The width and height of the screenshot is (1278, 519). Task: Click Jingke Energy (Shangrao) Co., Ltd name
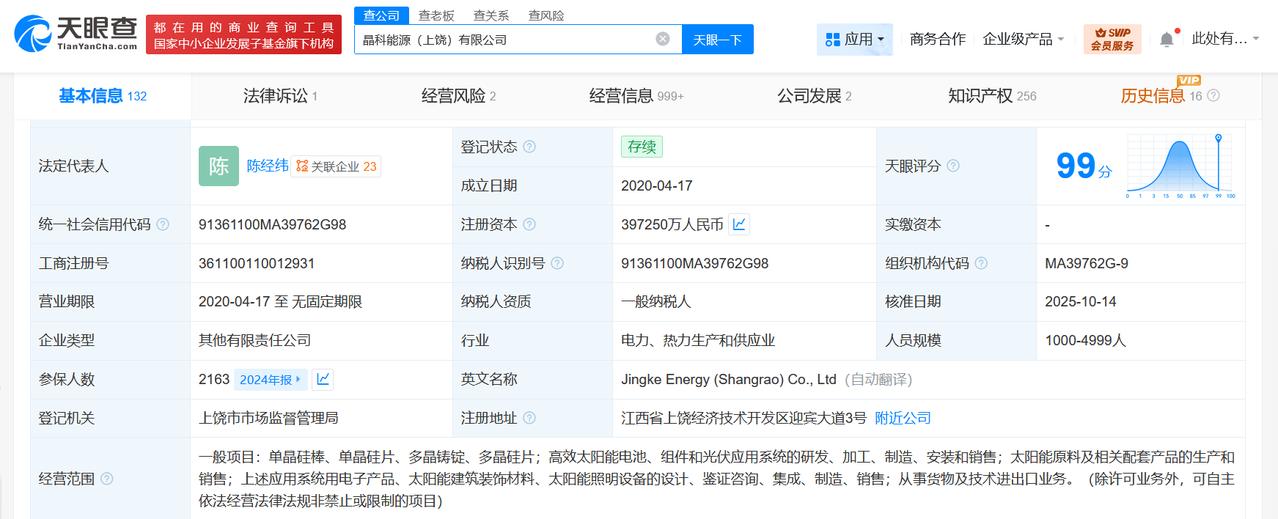click(729, 380)
